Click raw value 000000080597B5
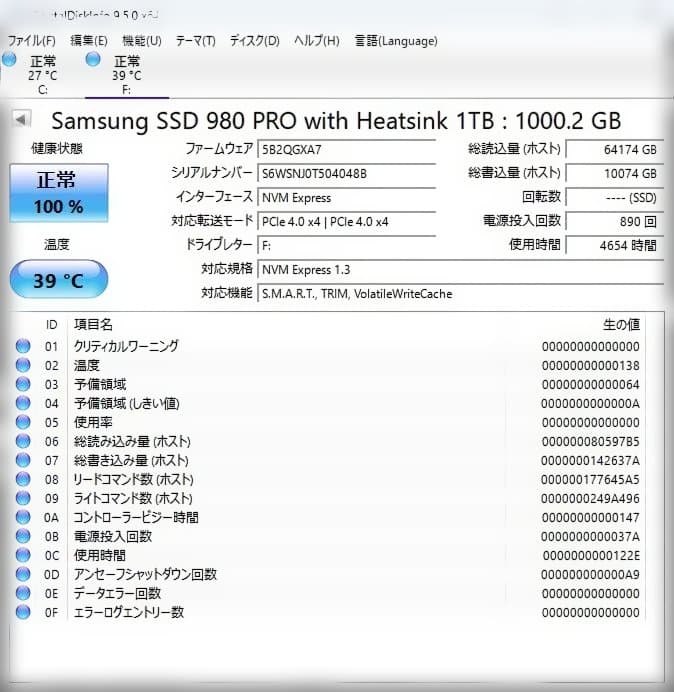The width and height of the screenshot is (674, 692). click(x=591, y=441)
